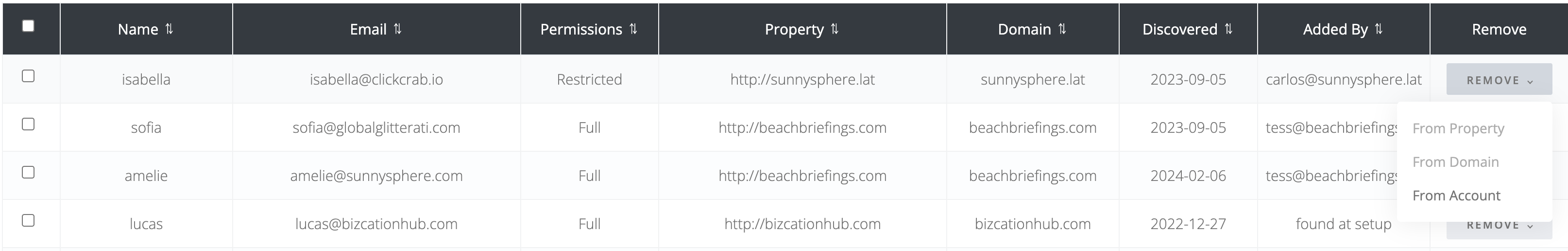1568x251 pixels.
Task: Choose "From Property" in the remove menu
Action: click(1458, 128)
